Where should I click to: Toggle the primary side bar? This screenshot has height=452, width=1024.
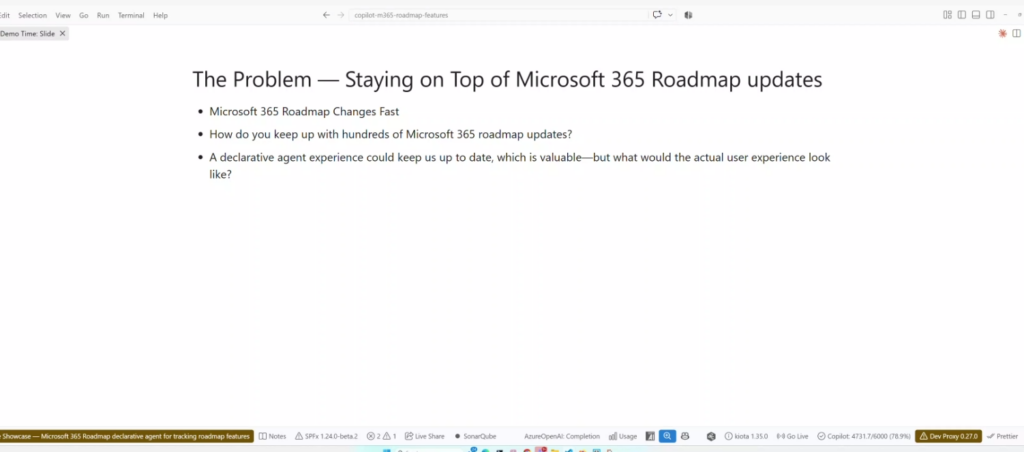click(x=961, y=15)
